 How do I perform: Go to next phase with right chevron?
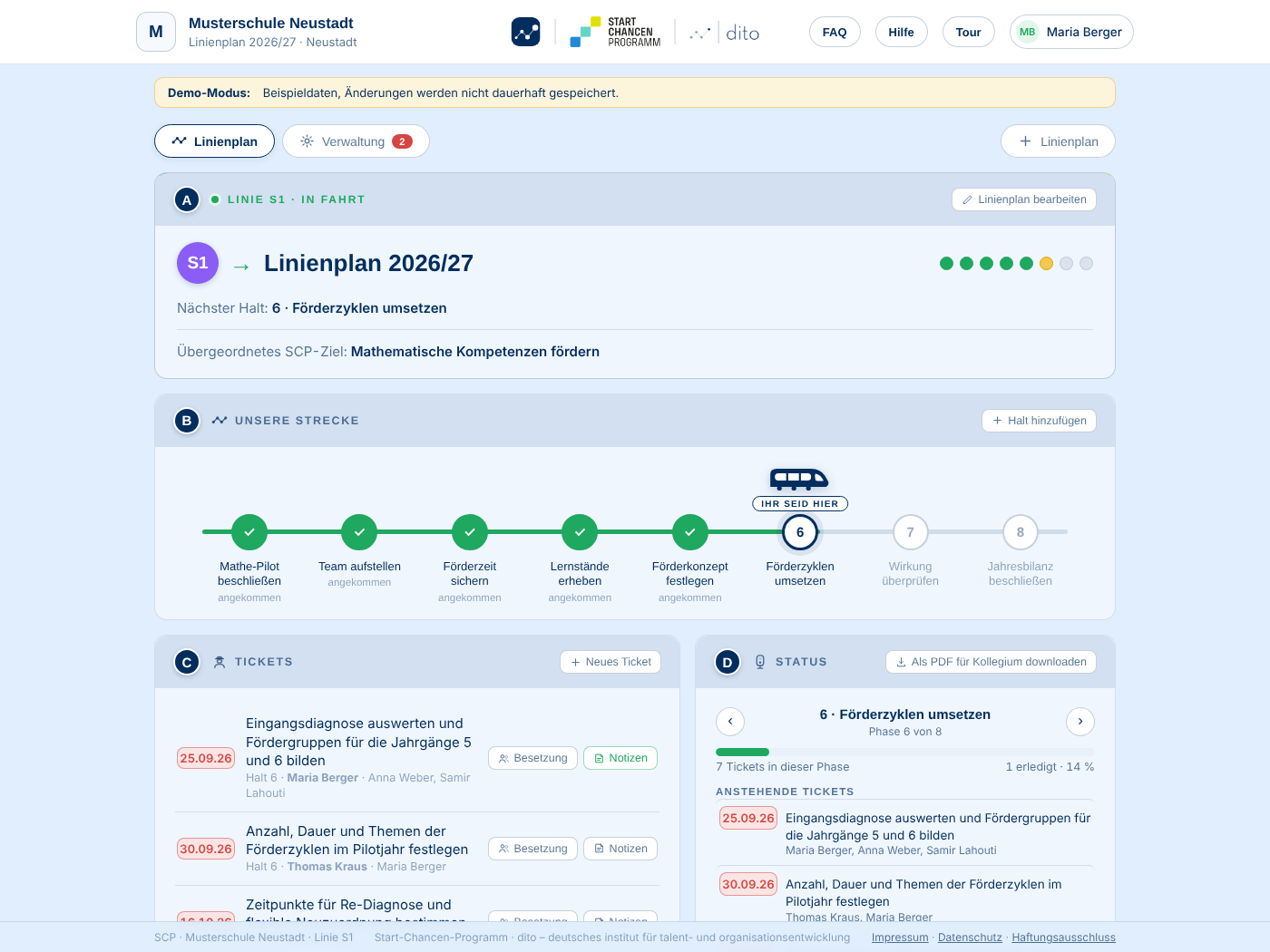click(1080, 722)
